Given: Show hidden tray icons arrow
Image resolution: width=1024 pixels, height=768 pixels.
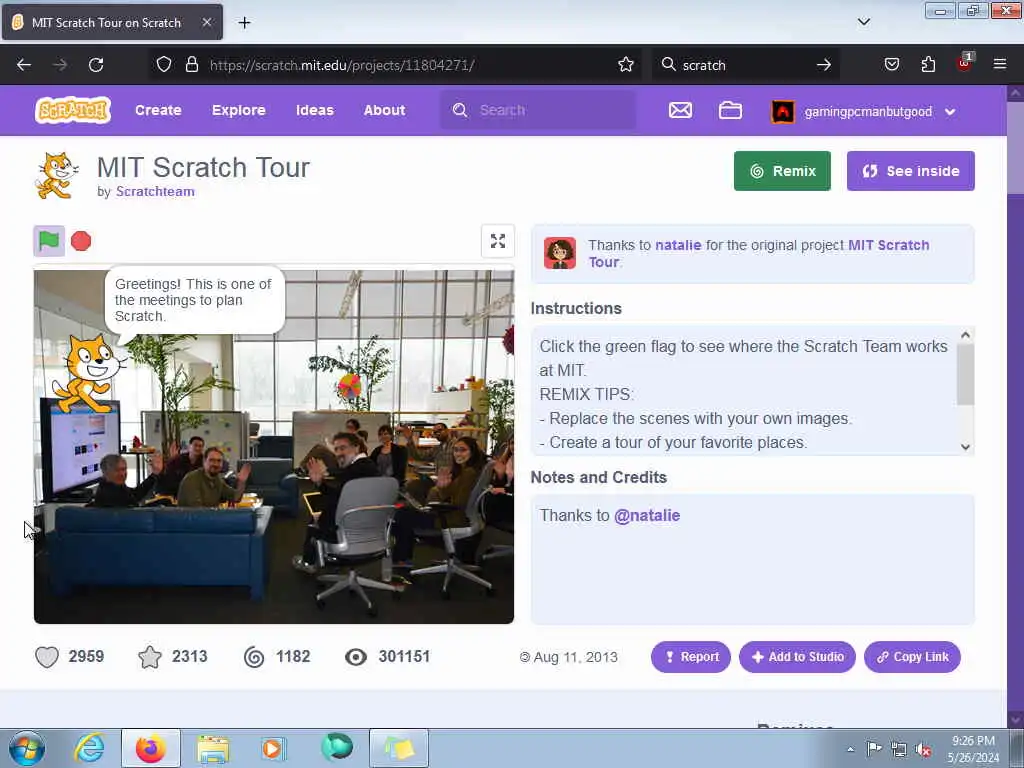Looking at the screenshot, I should click(850, 749).
